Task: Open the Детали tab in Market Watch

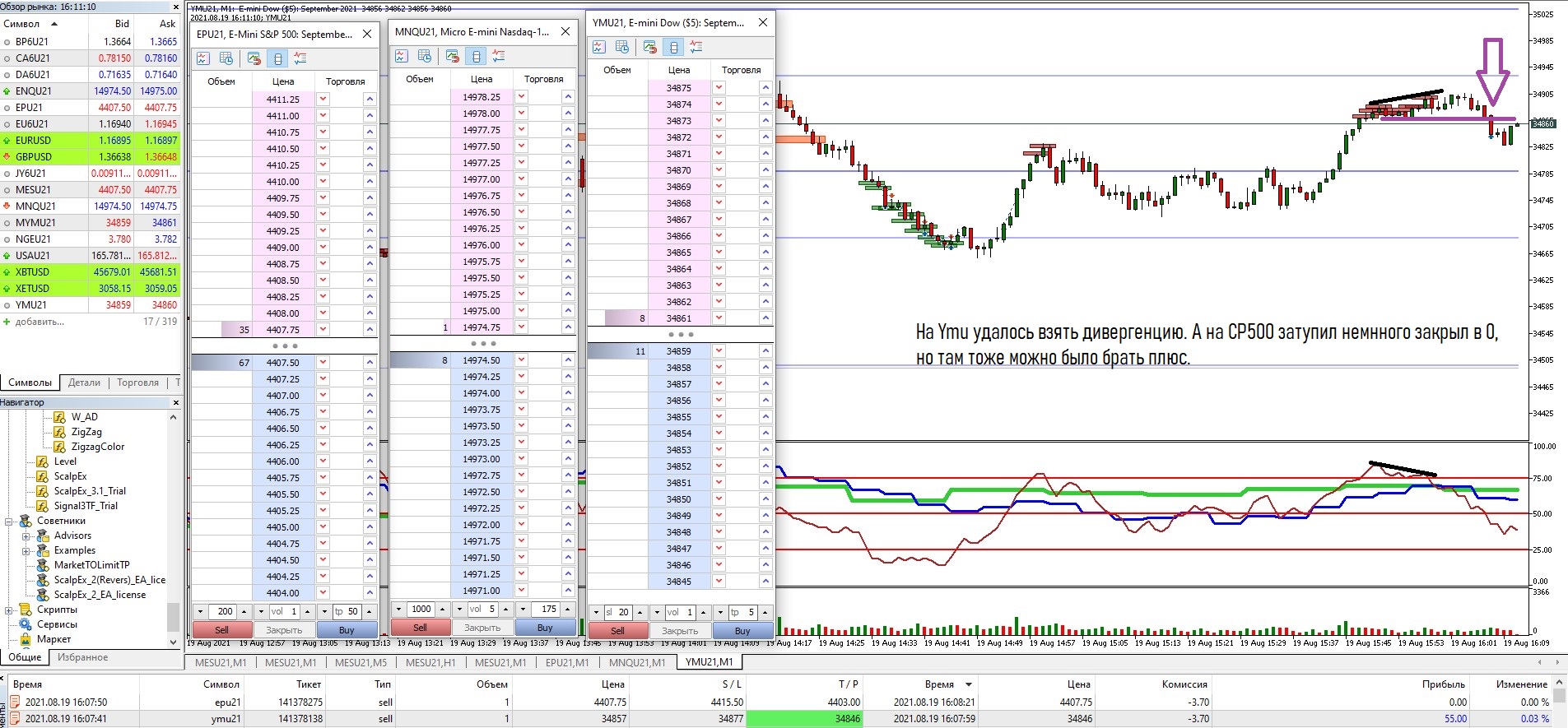Action: (x=84, y=383)
